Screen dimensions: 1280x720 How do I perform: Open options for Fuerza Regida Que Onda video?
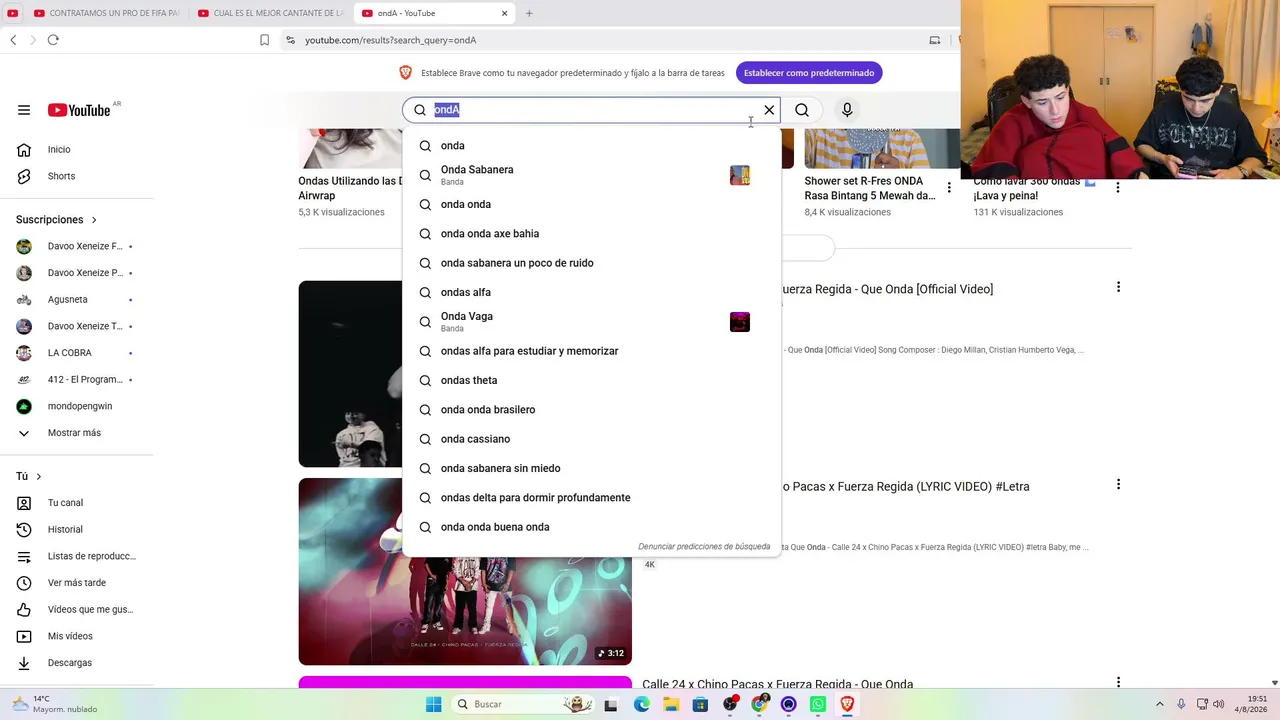pos(1118,287)
